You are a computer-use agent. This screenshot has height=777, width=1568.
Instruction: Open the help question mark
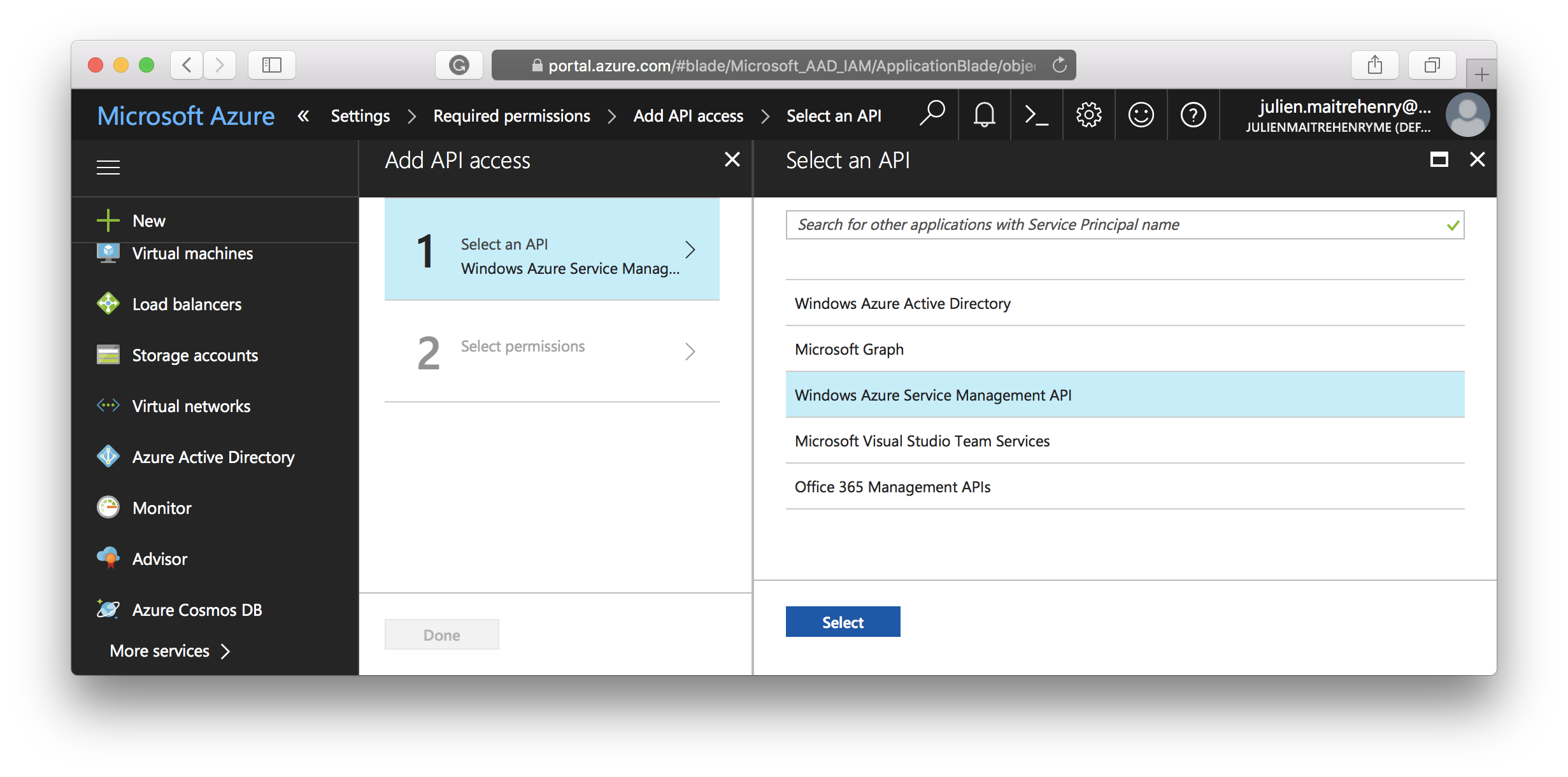[x=1194, y=115]
